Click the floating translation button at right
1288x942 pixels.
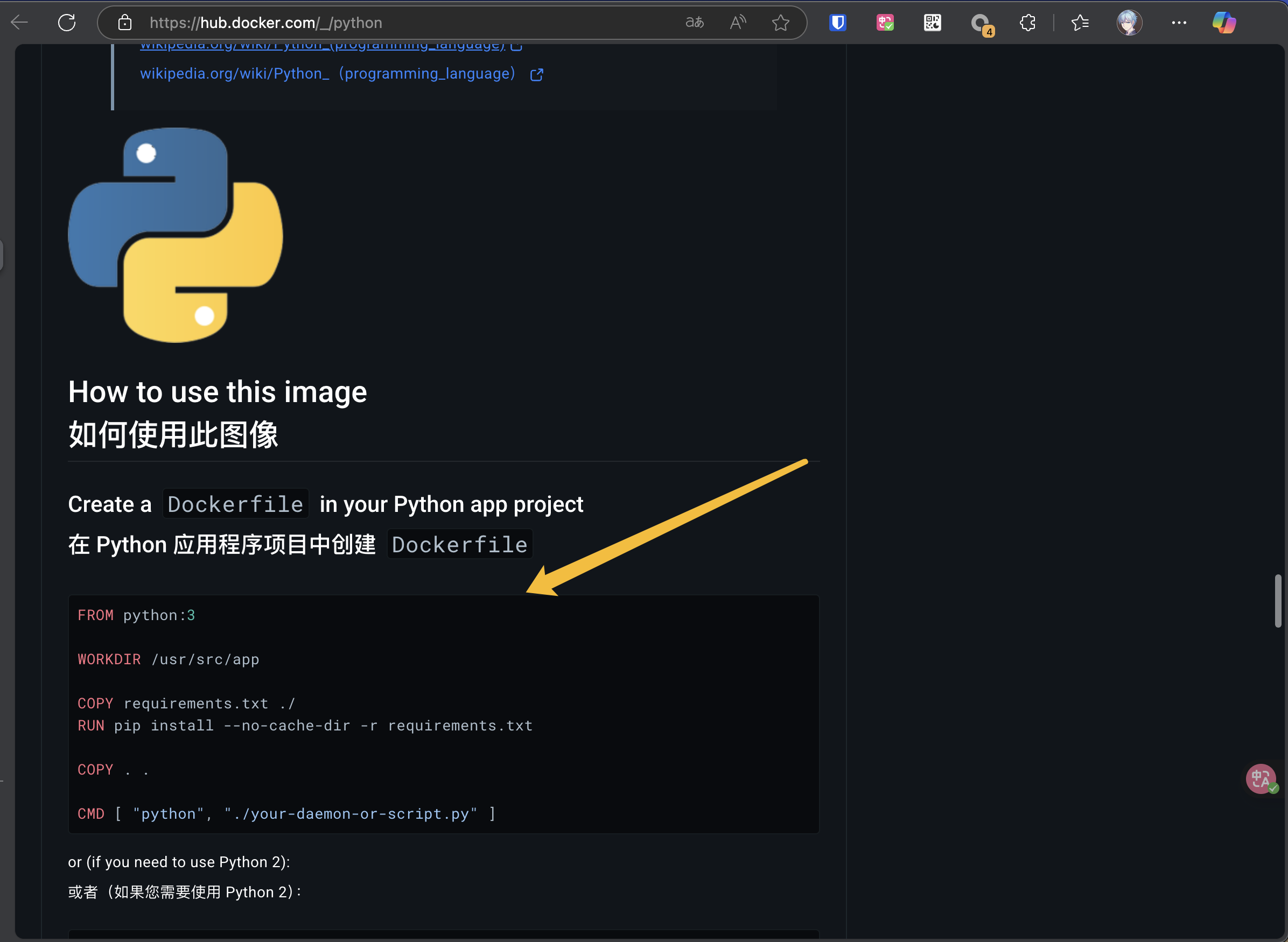click(x=1261, y=778)
